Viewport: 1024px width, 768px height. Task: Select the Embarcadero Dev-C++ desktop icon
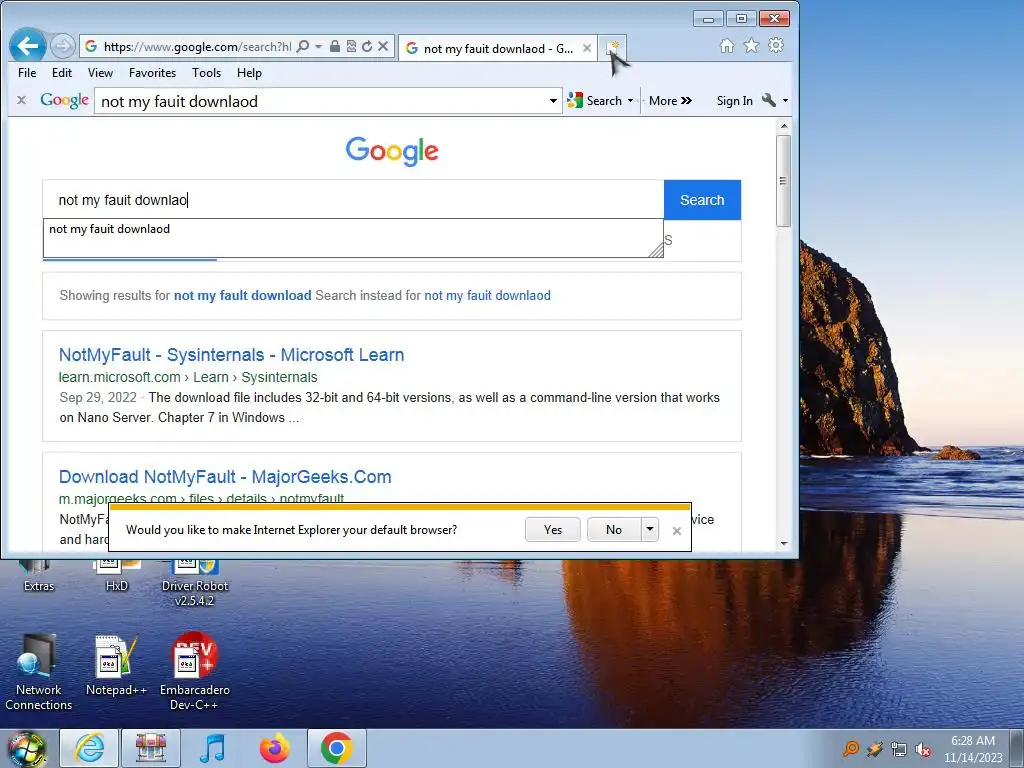pos(195,673)
